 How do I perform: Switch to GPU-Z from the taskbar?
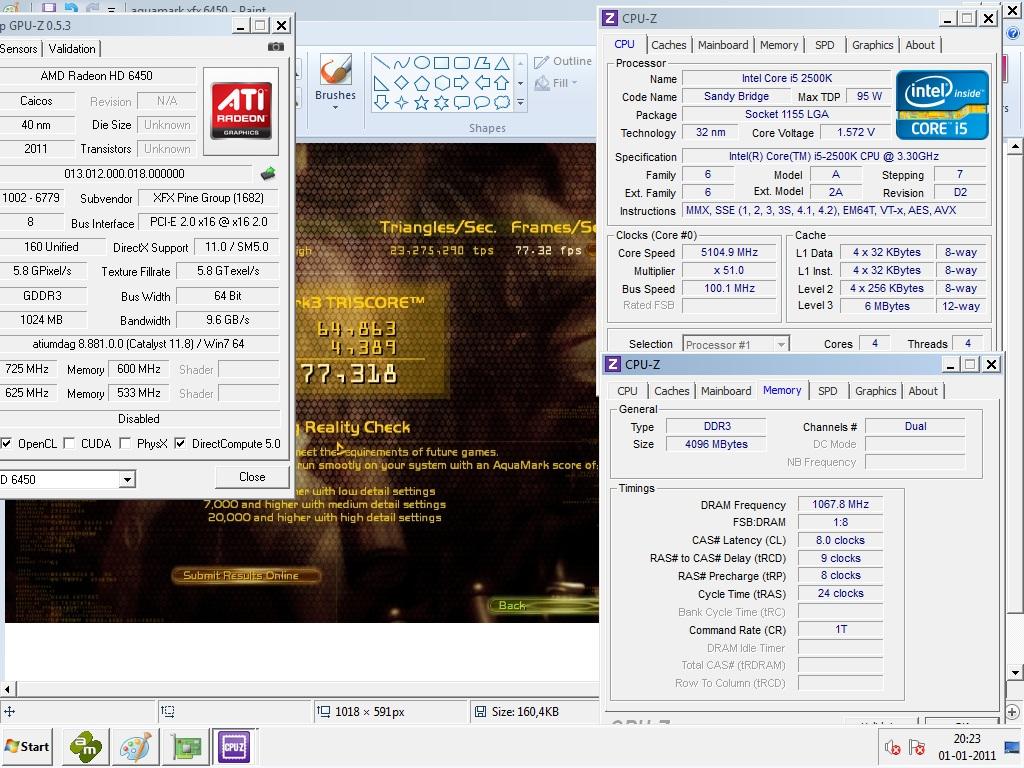tap(185, 746)
